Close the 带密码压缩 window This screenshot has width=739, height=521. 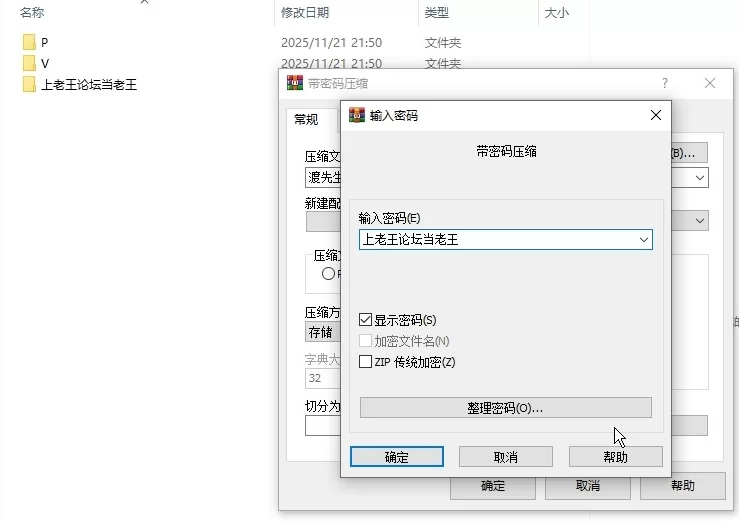tap(710, 83)
